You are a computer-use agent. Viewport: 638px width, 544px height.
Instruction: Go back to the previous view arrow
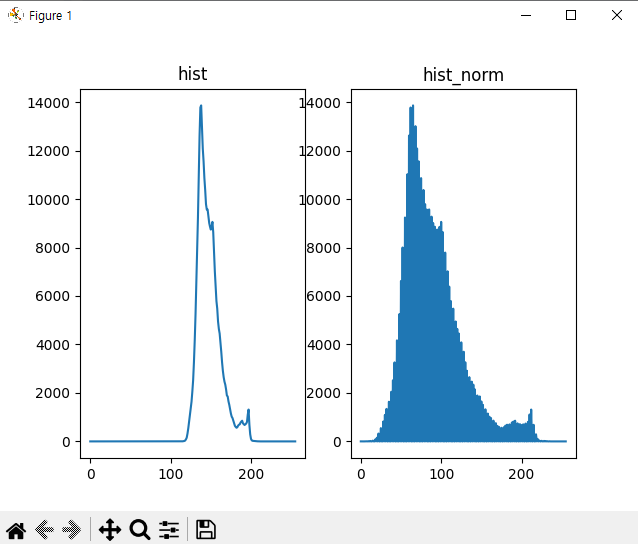coord(44,530)
